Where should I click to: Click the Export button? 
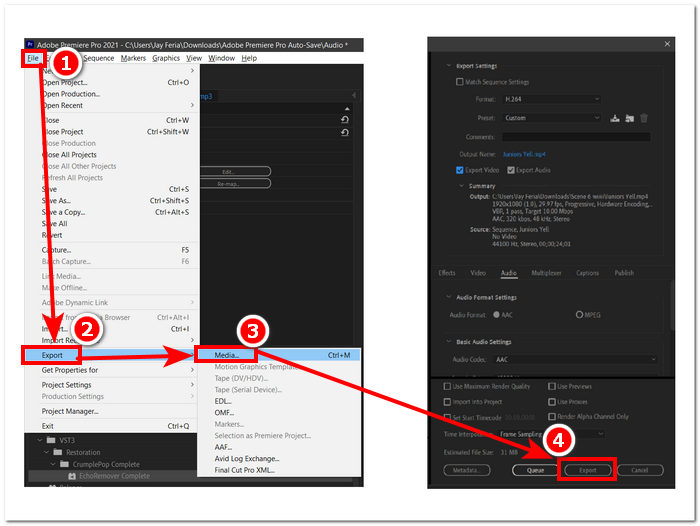(588, 470)
